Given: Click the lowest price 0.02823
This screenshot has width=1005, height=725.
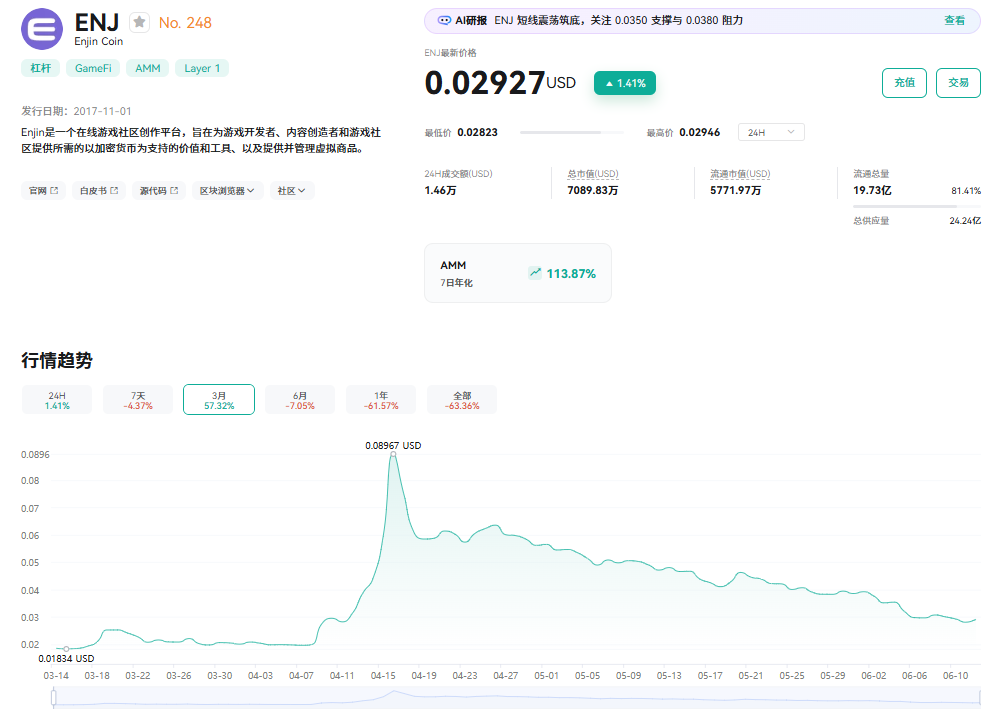Looking at the screenshot, I should (x=478, y=132).
